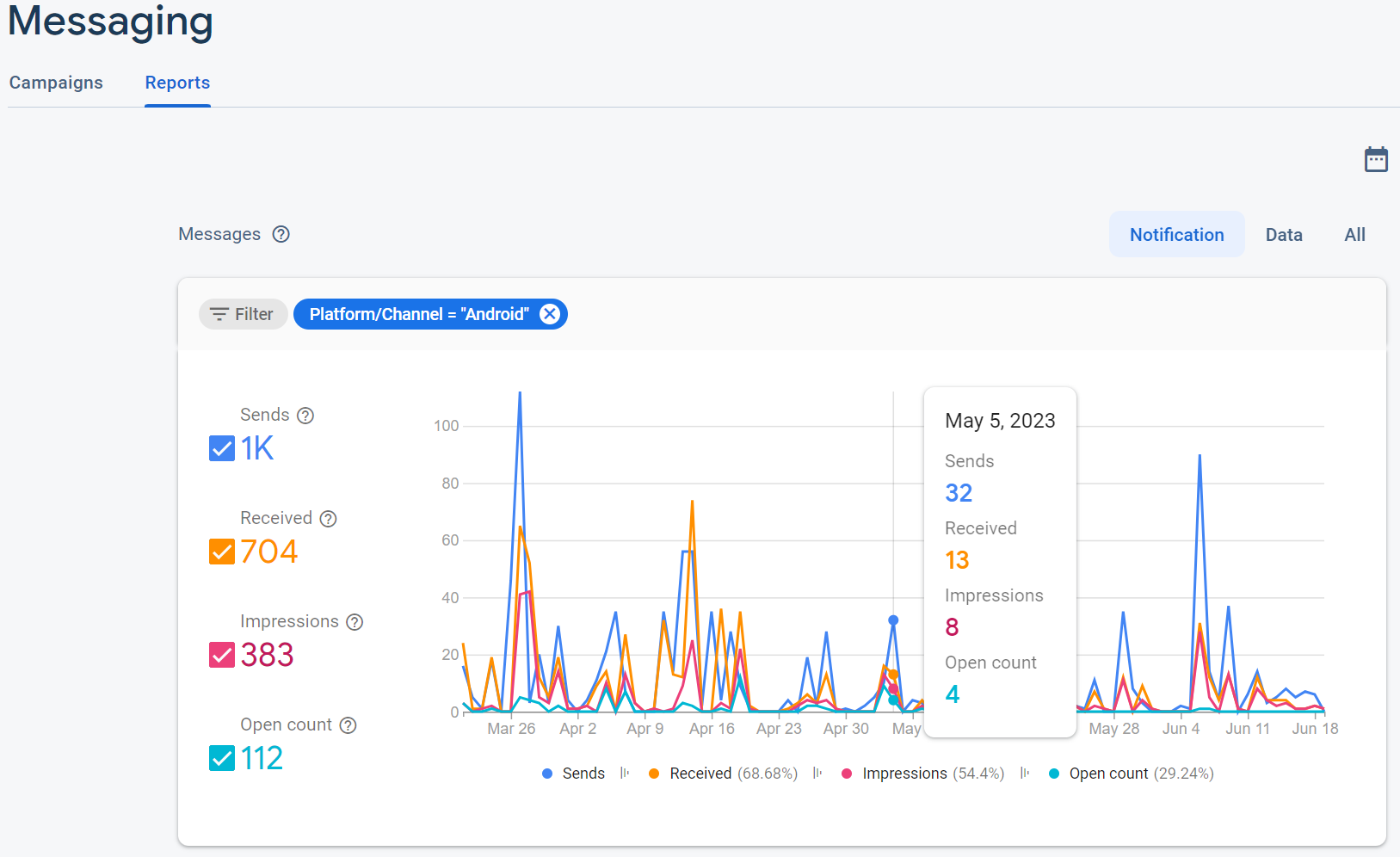Uncheck the Sends metric checkbox
The height and width of the screenshot is (857, 1400).
point(222,448)
